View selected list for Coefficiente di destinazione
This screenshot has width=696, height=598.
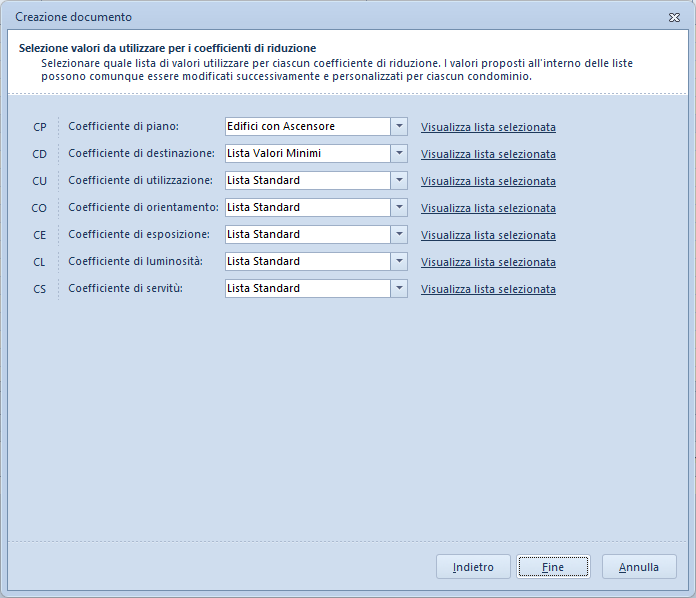[488, 154]
